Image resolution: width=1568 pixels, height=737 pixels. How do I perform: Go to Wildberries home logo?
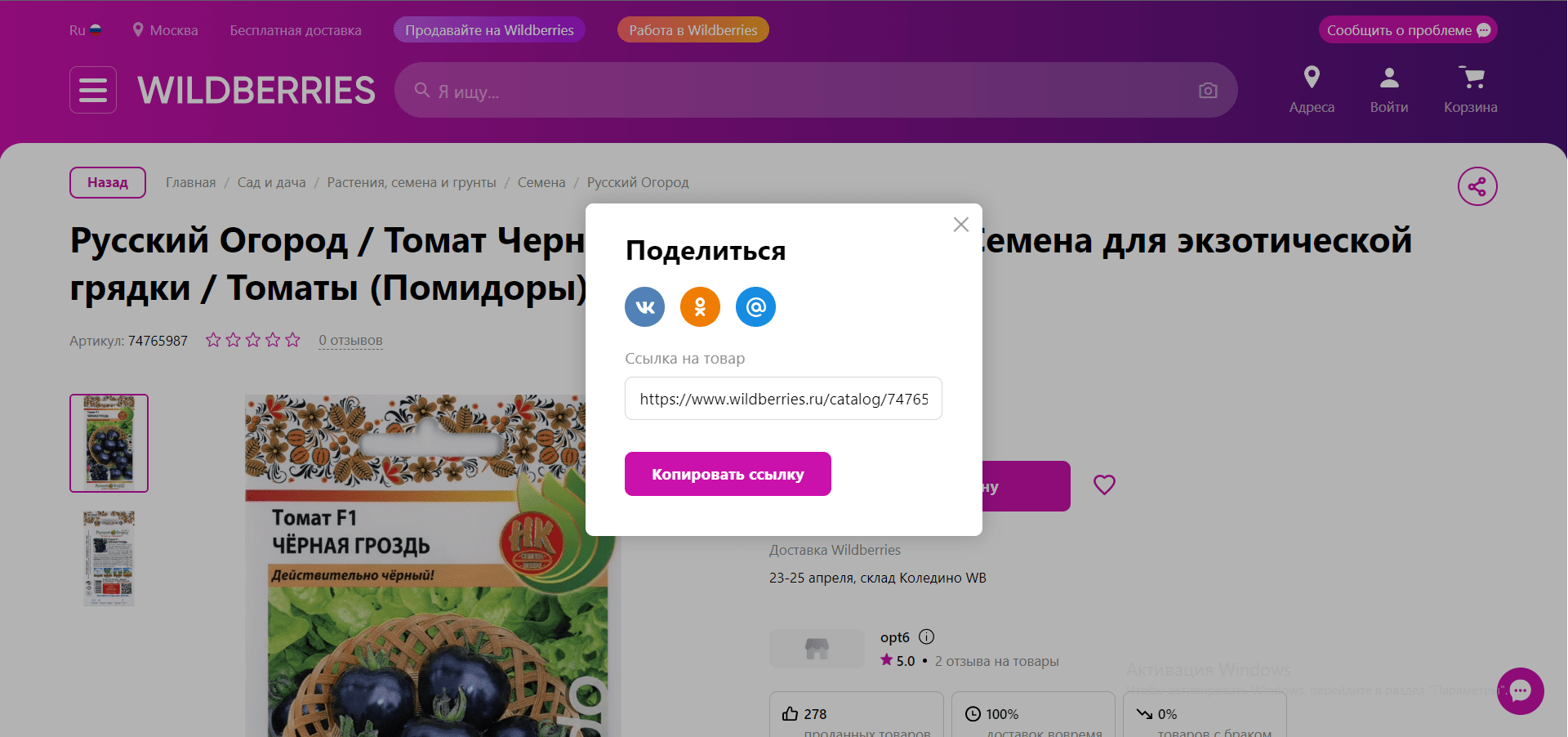pyautogui.click(x=256, y=90)
